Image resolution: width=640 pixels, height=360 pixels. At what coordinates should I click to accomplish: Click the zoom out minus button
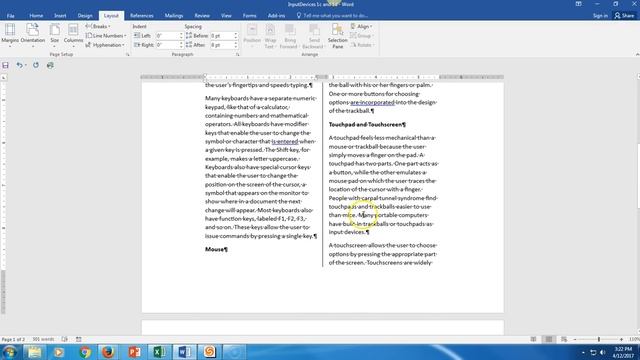tap(575, 340)
